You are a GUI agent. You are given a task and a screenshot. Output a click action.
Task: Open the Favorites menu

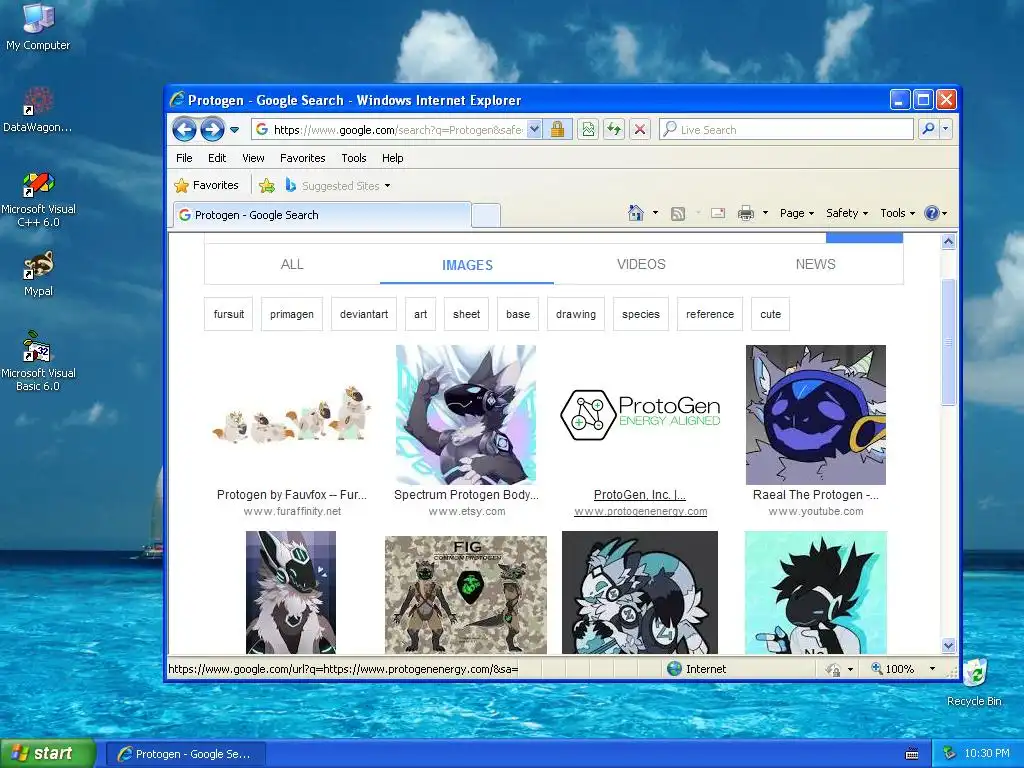click(x=302, y=158)
